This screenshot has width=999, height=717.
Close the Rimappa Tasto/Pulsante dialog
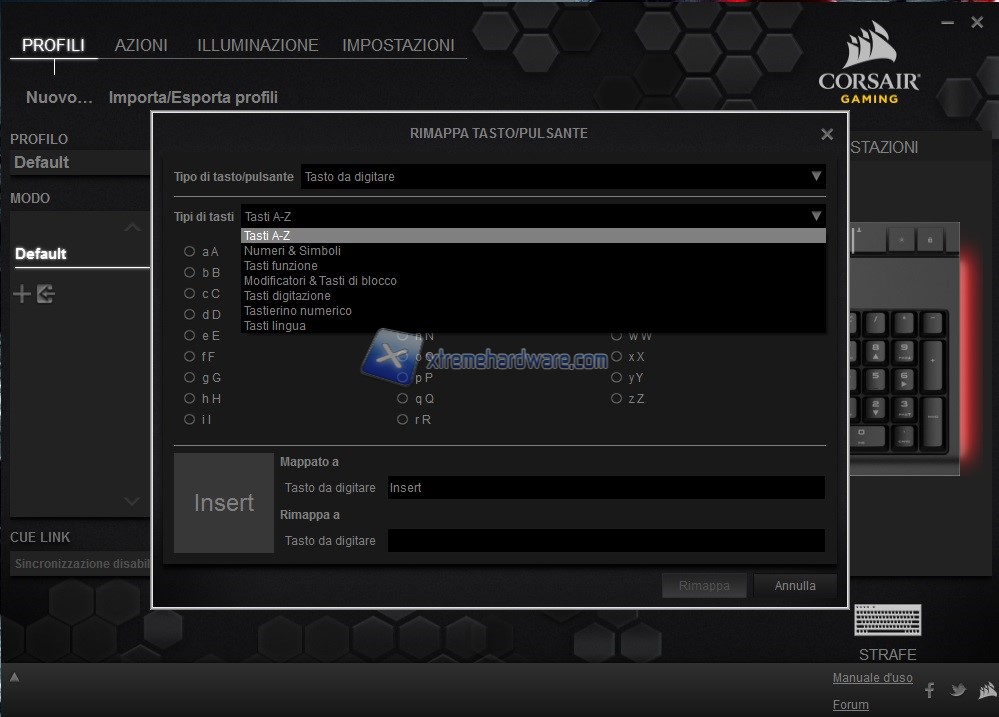click(827, 134)
